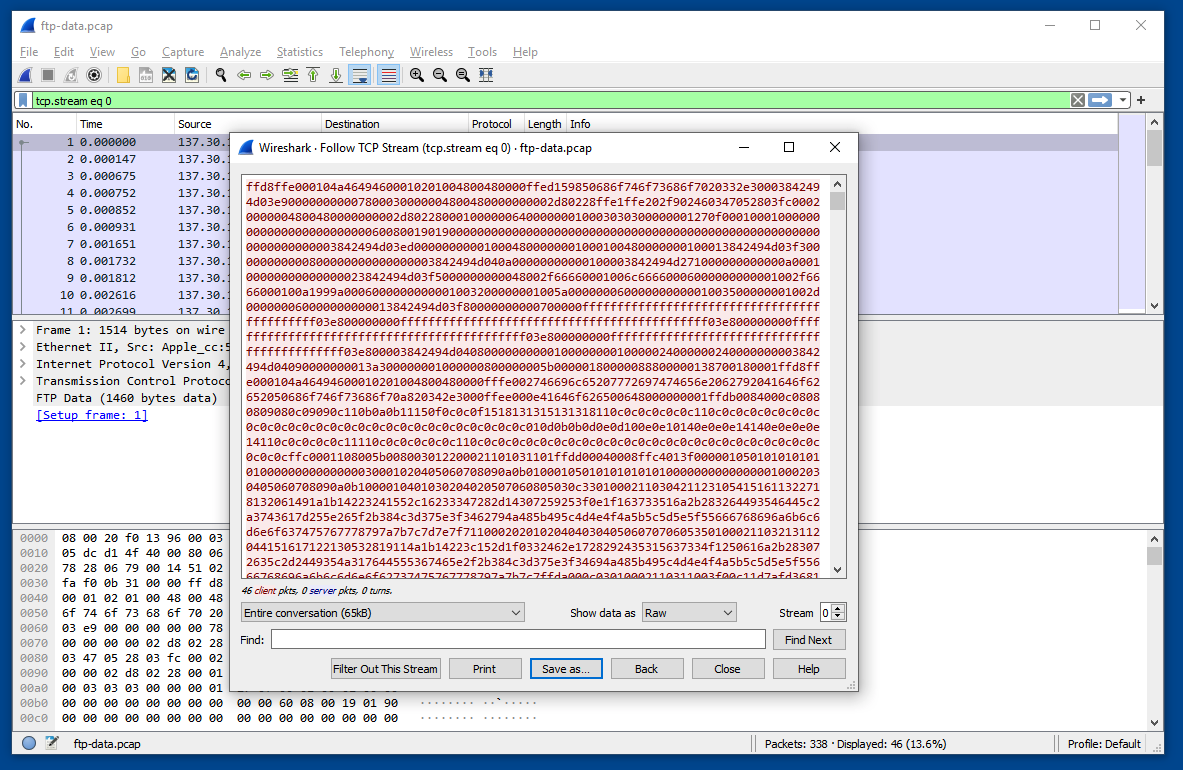Start capturing packets with shark fin icon

26,75
